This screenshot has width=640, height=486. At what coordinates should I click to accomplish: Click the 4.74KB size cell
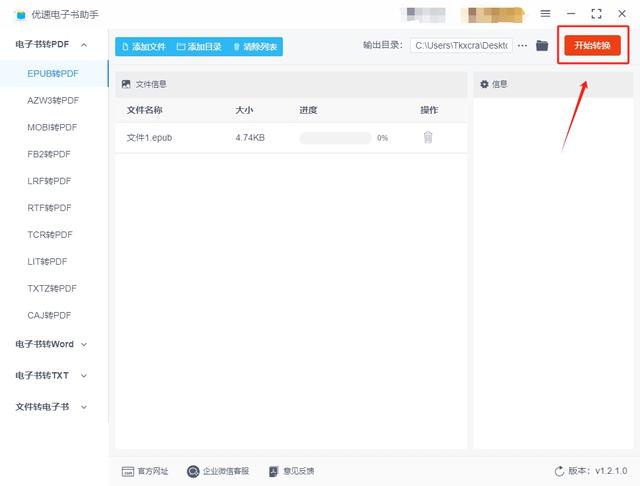click(250, 138)
